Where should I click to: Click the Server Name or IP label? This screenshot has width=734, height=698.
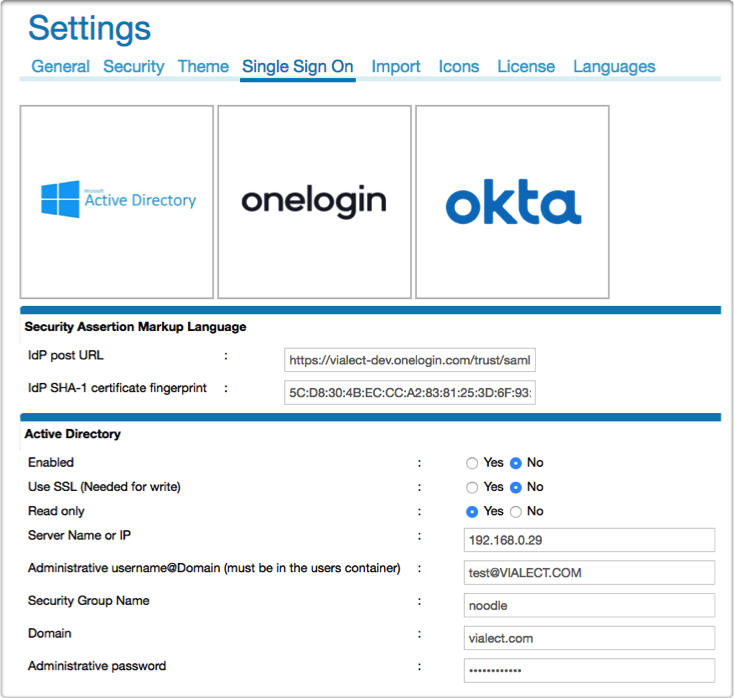click(79, 535)
